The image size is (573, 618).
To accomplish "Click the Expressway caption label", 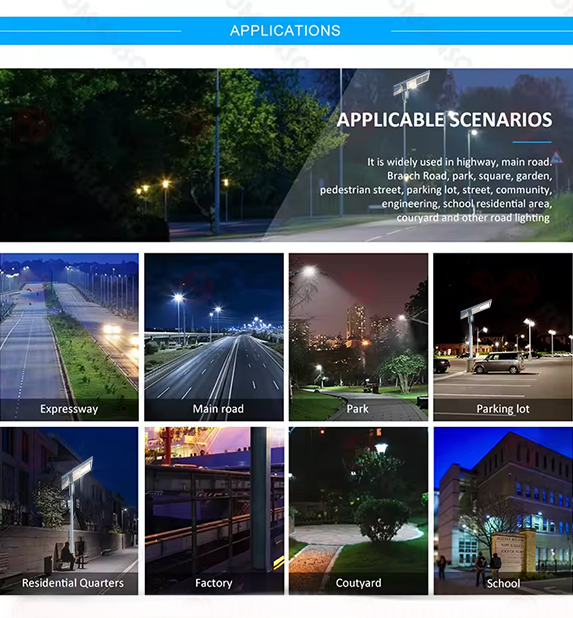I will (x=69, y=409).
